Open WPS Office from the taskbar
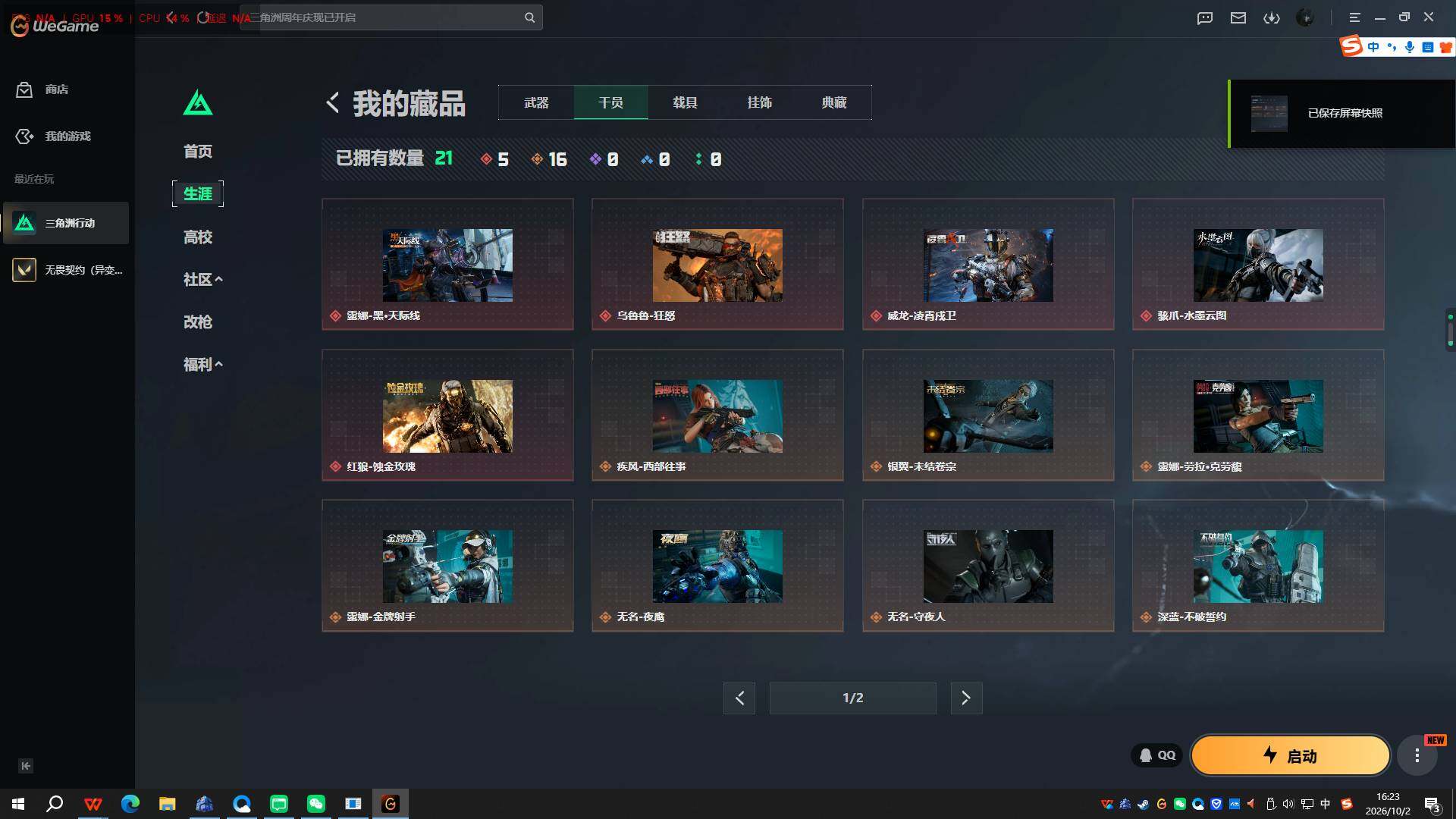Screen dimensions: 1456x819 tap(93, 804)
